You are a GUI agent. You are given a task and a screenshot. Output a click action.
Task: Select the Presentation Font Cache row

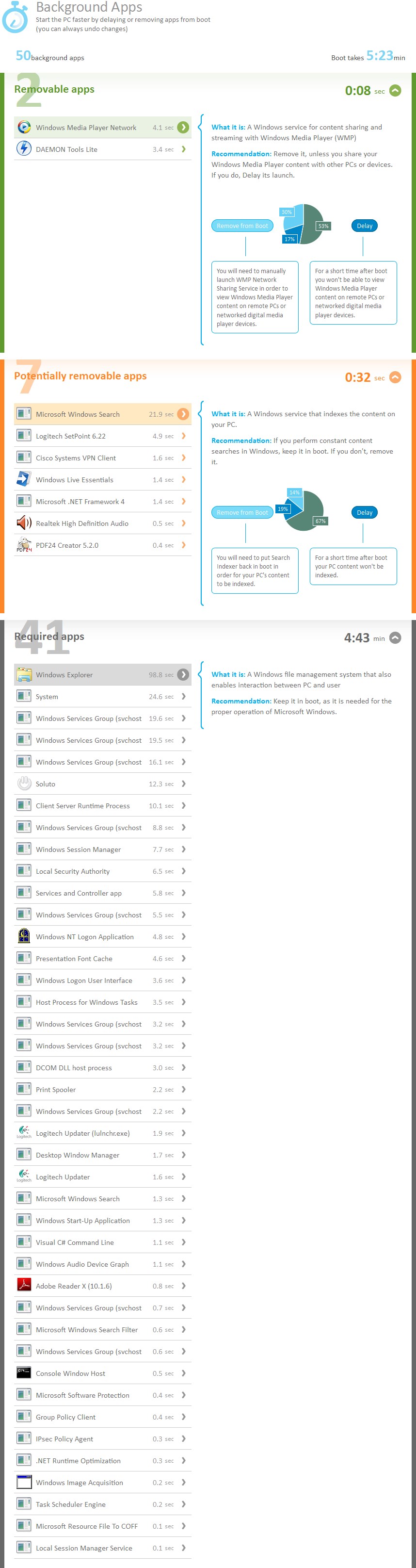102,959
